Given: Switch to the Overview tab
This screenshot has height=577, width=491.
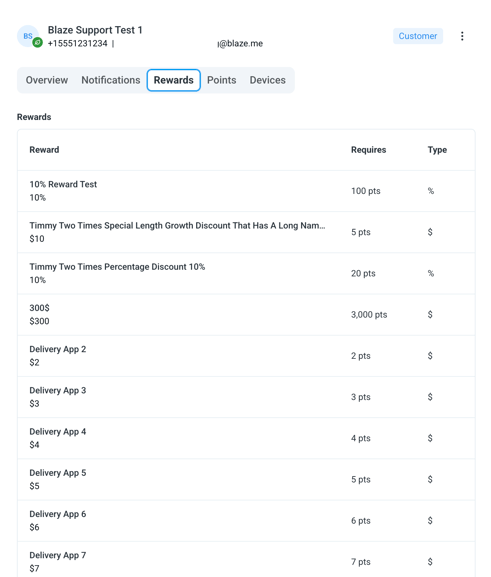Looking at the screenshot, I should pos(47,80).
